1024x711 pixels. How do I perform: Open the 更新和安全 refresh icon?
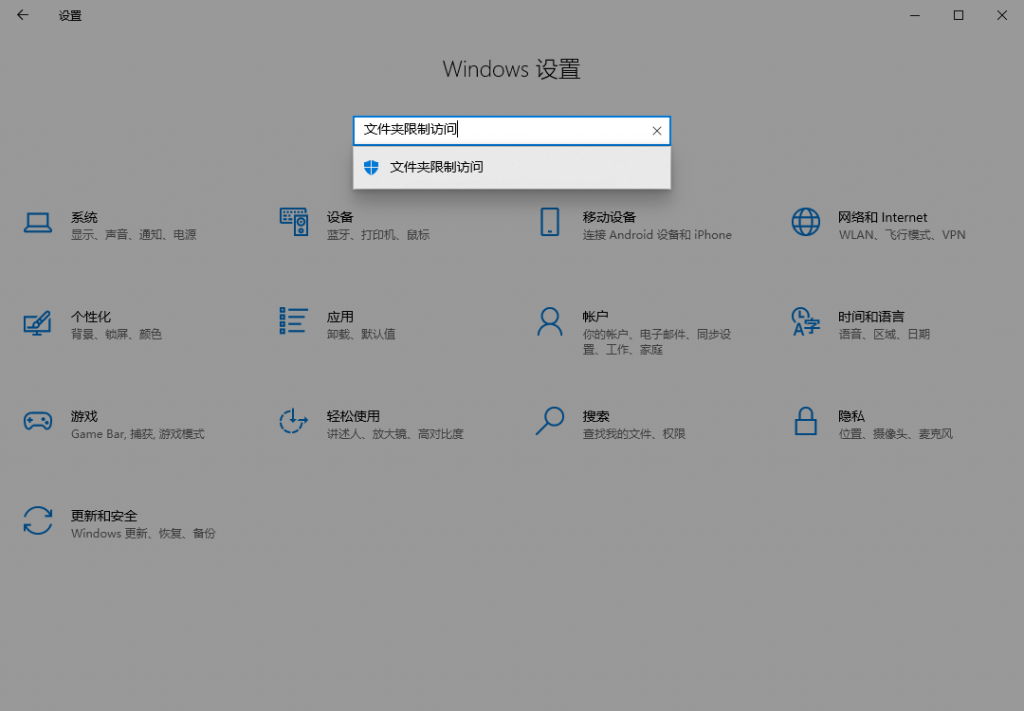click(38, 521)
